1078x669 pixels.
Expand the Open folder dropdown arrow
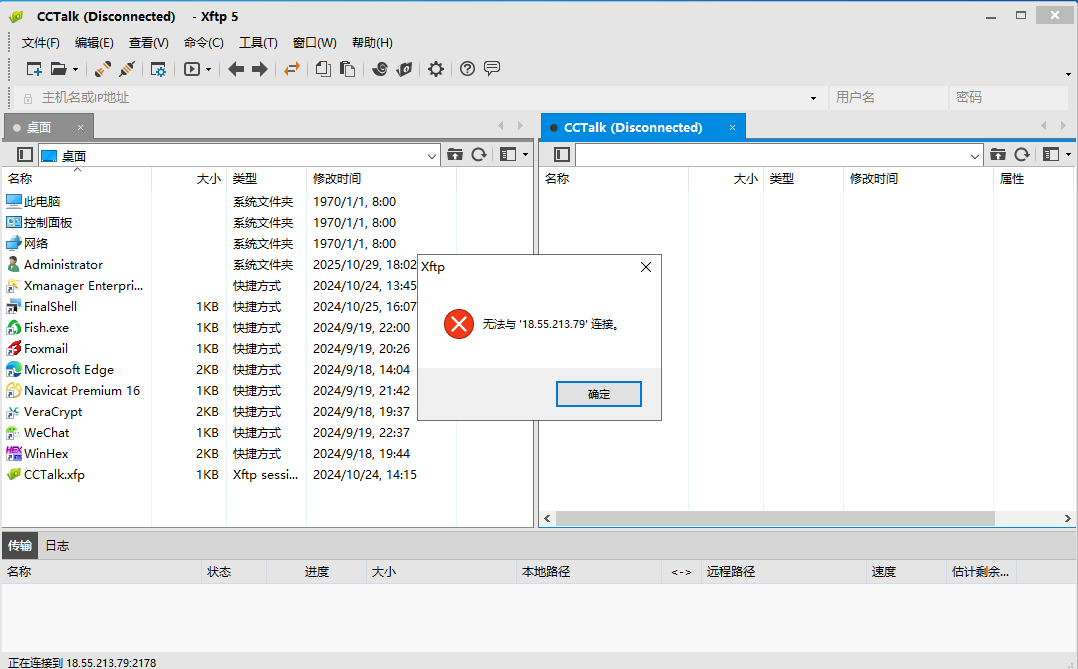pyautogui.click(x=75, y=70)
